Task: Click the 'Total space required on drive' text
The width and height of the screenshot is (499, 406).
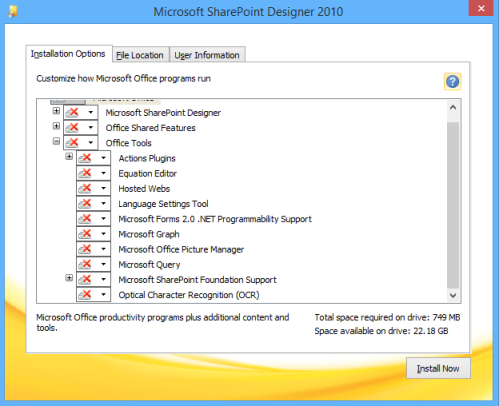Action: [387, 317]
